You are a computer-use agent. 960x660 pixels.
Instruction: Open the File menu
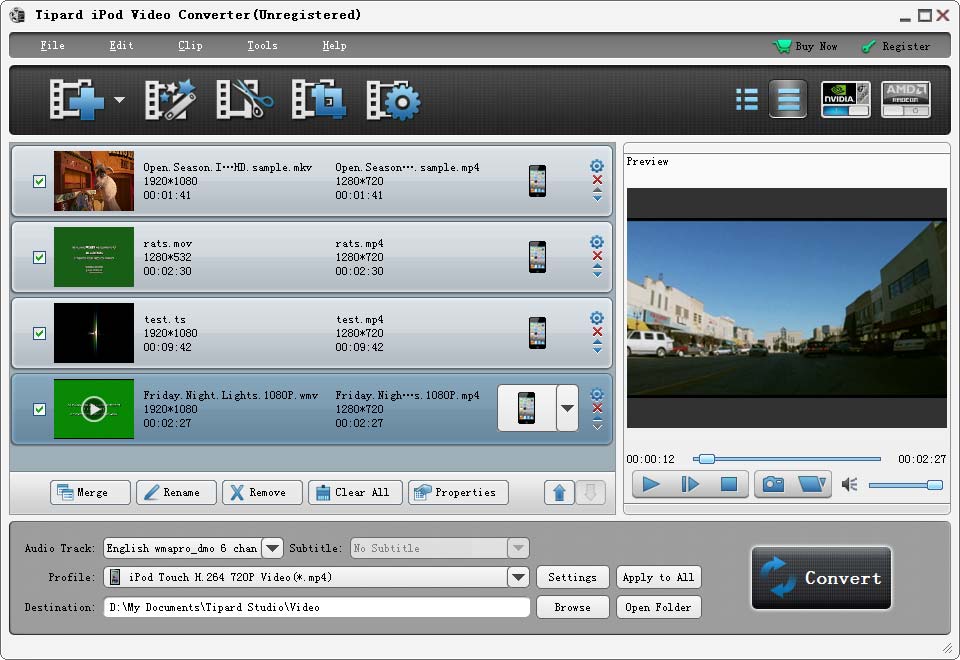pos(52,45)
